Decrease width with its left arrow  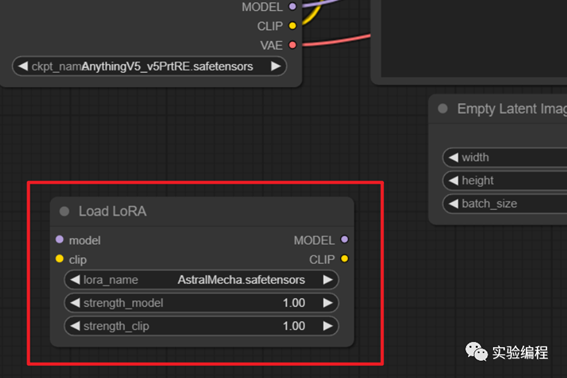453,157
